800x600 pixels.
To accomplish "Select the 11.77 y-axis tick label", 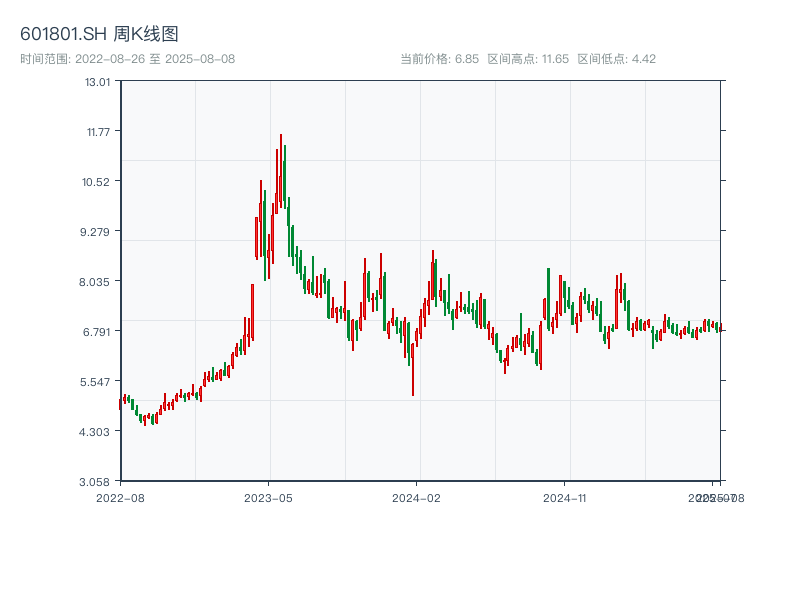I will tap(98, 131).
